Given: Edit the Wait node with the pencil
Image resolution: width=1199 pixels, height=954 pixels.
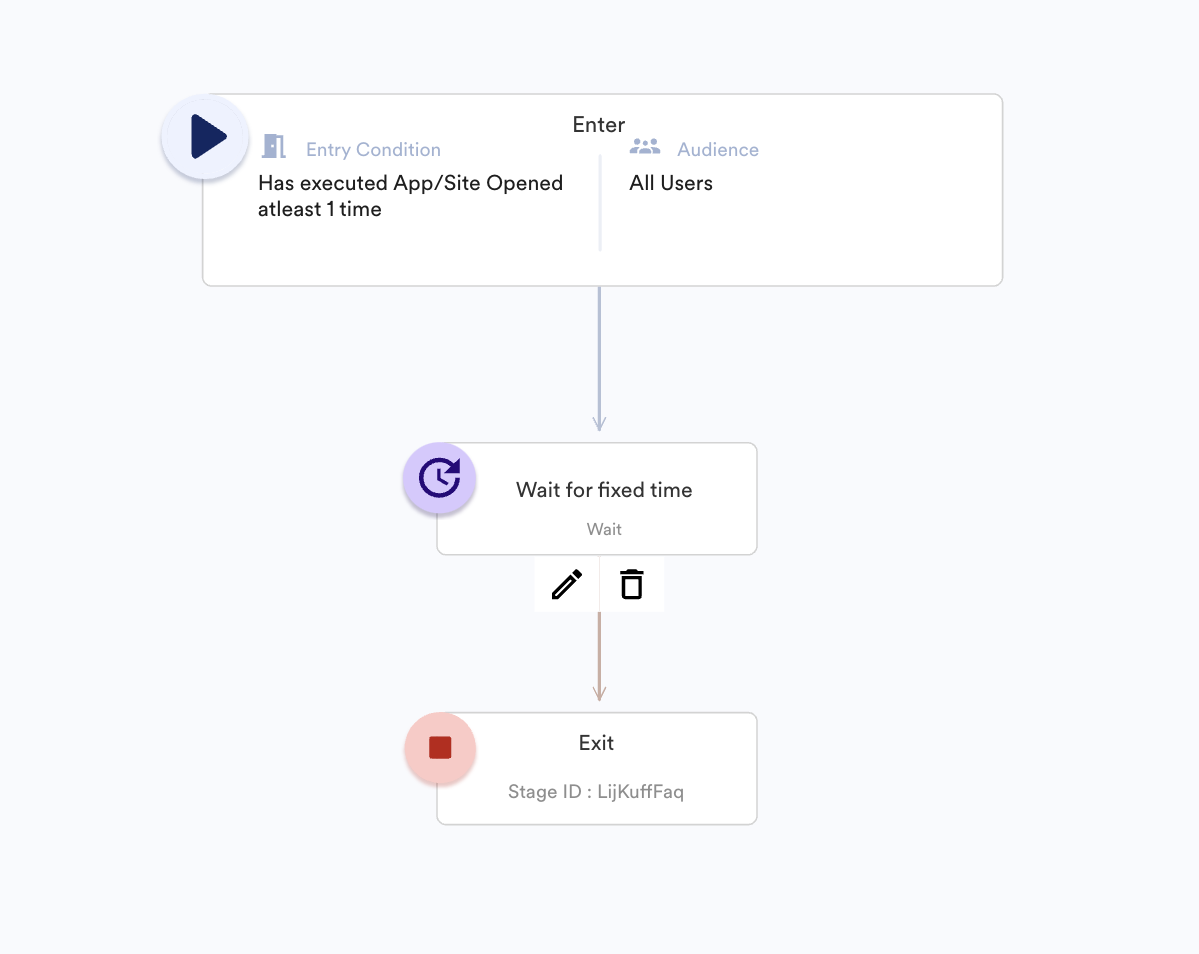Looking at the screenshot, I should (567, 584).
